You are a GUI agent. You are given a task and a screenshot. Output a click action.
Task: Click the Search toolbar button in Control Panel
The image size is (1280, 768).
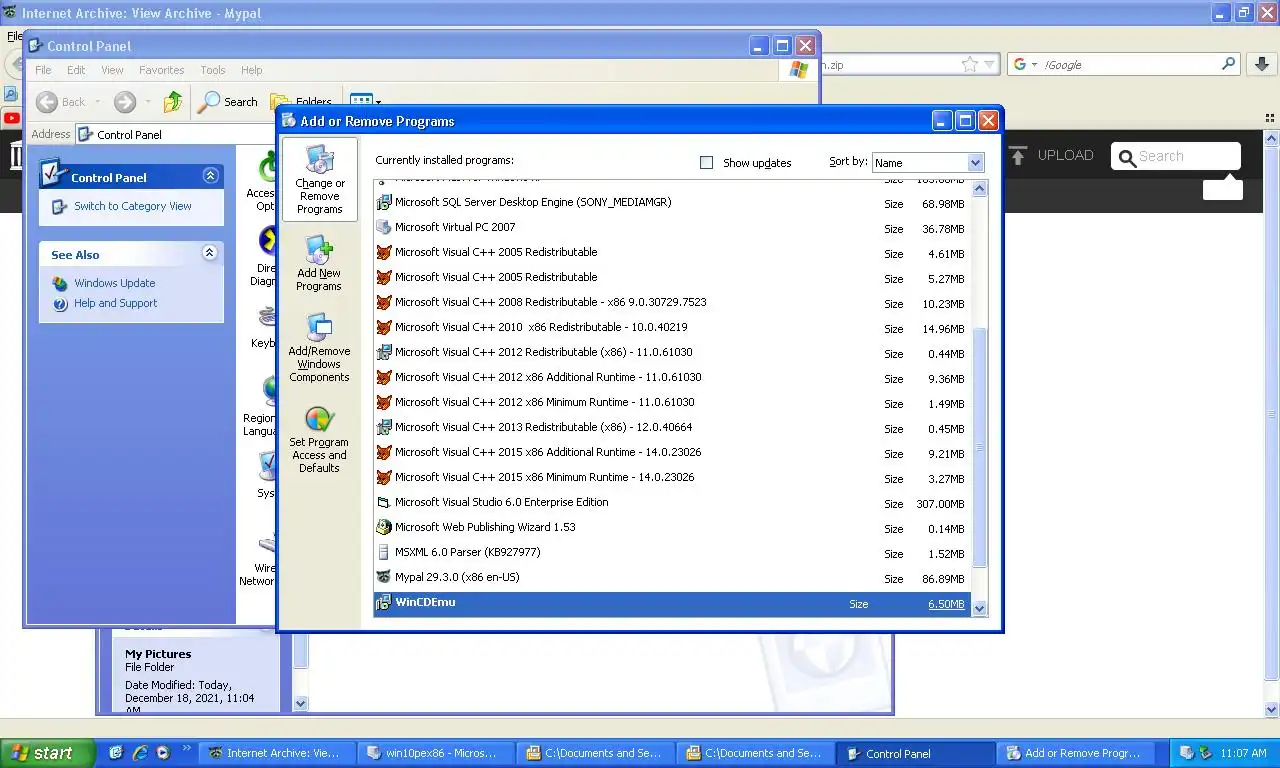(x=228, y=101)
